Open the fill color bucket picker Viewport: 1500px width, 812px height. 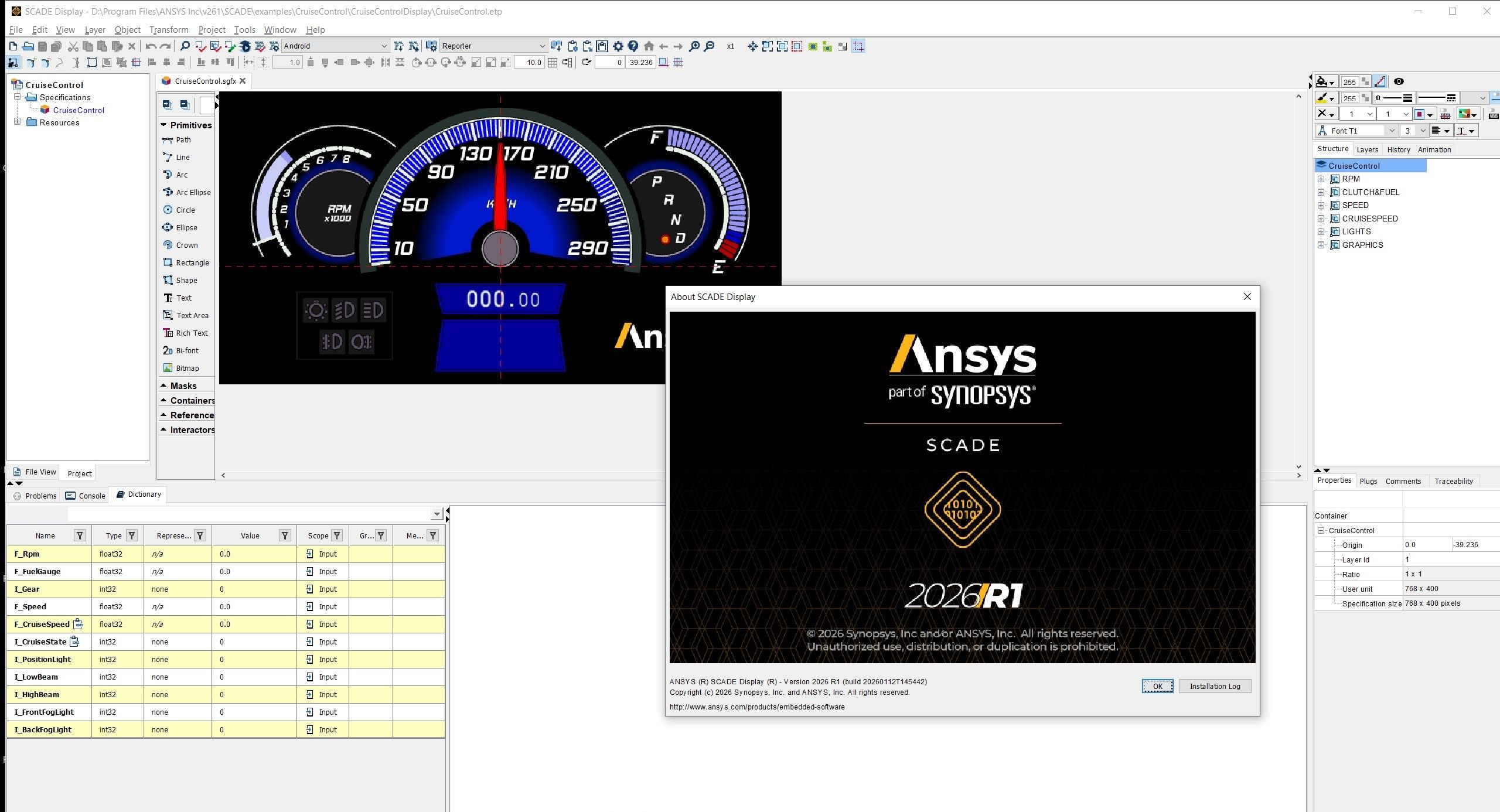(1325, 81)
